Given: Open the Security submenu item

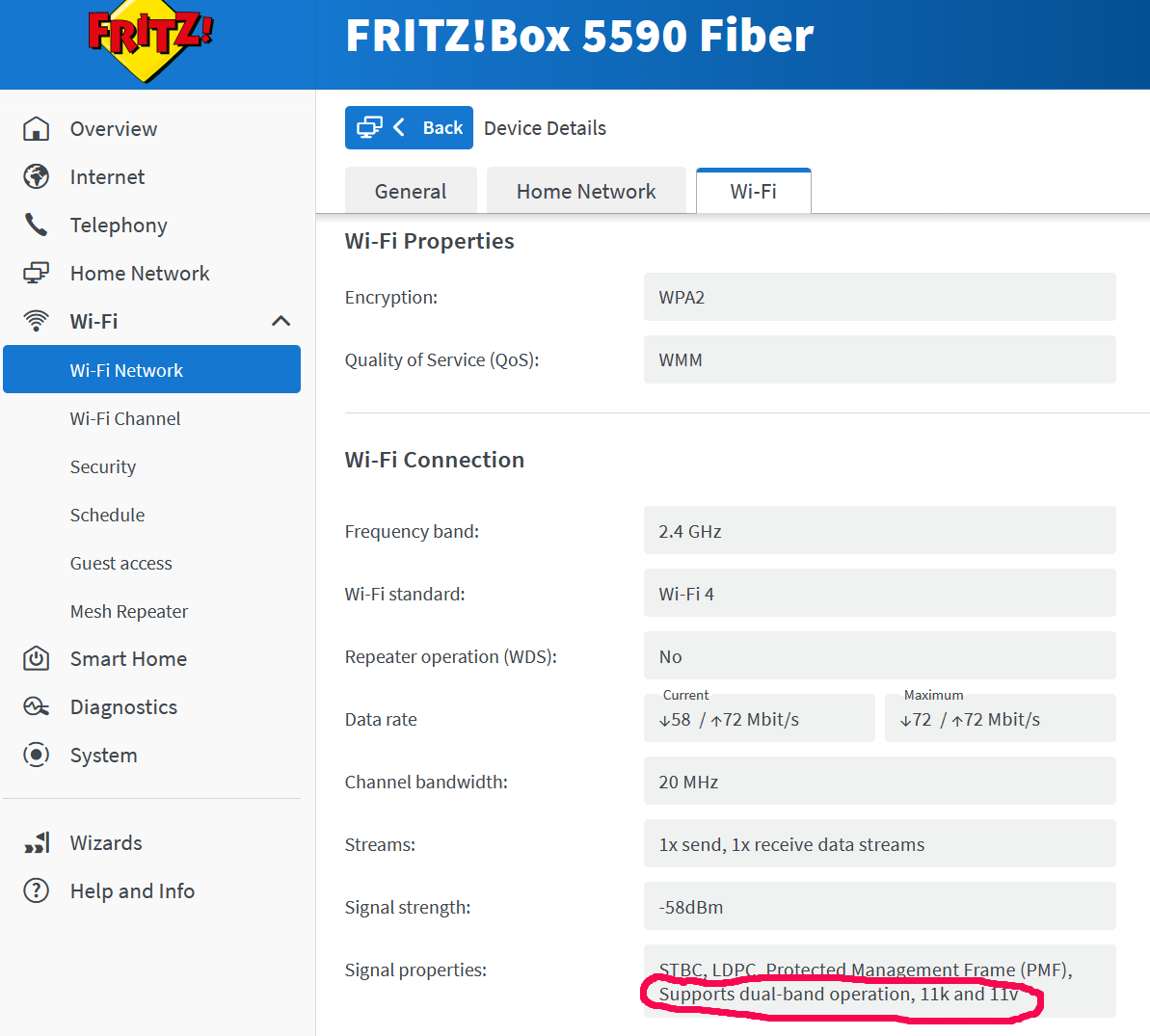Looking at the screenshot, I should pyautogui.click(x=103, y=467).
